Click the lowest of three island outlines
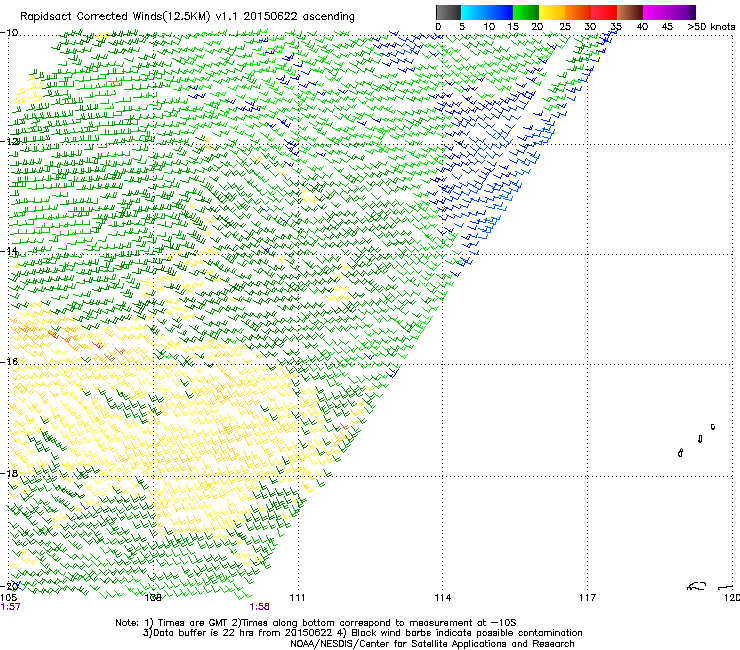The width and height of the screenshot is (740, 650). point(680,453)
